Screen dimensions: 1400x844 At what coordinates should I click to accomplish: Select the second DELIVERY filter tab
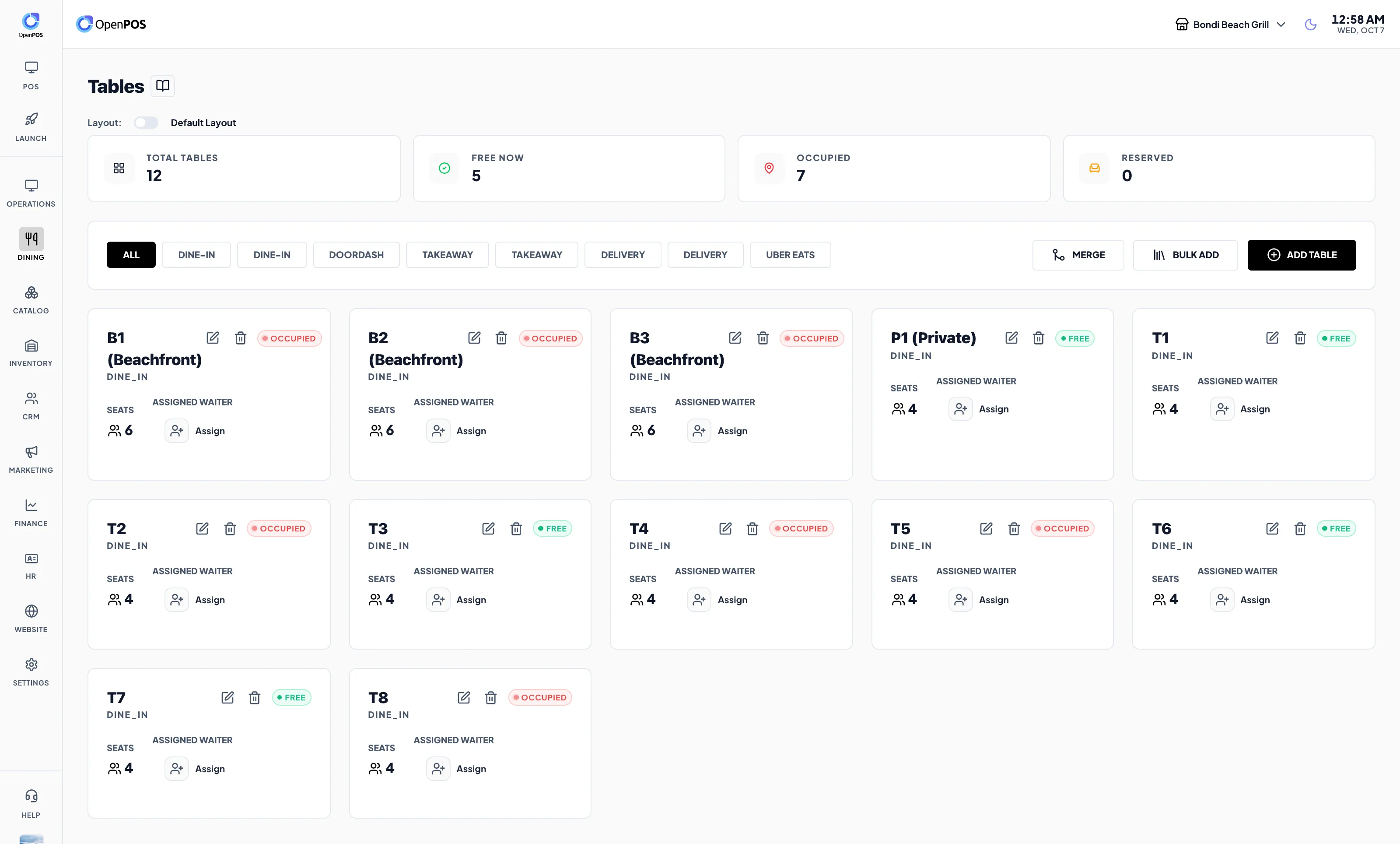click(705, 255)
